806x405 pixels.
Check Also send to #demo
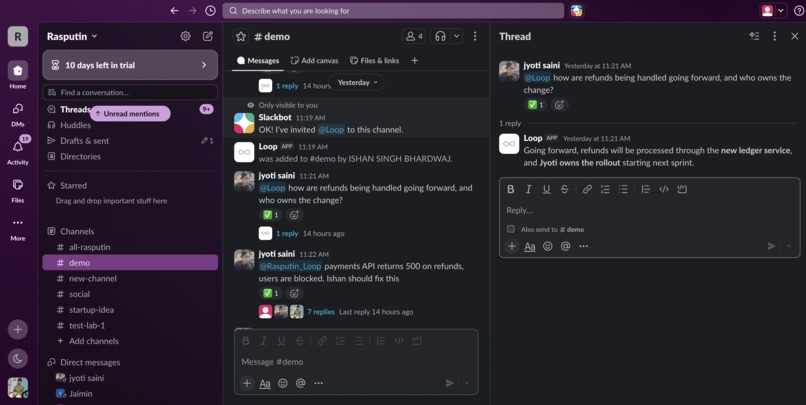[x=511, y=229]
